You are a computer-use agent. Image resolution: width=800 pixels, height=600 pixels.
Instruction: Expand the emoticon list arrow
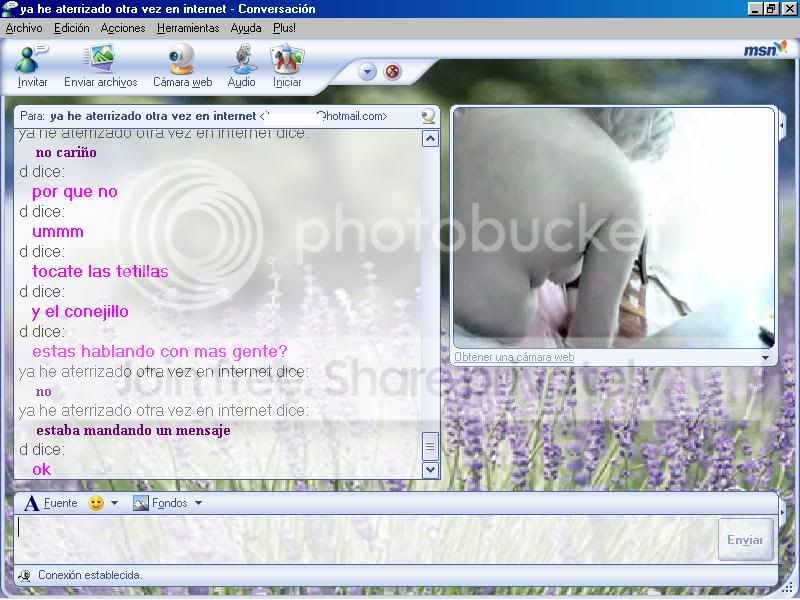pos(115,504)
